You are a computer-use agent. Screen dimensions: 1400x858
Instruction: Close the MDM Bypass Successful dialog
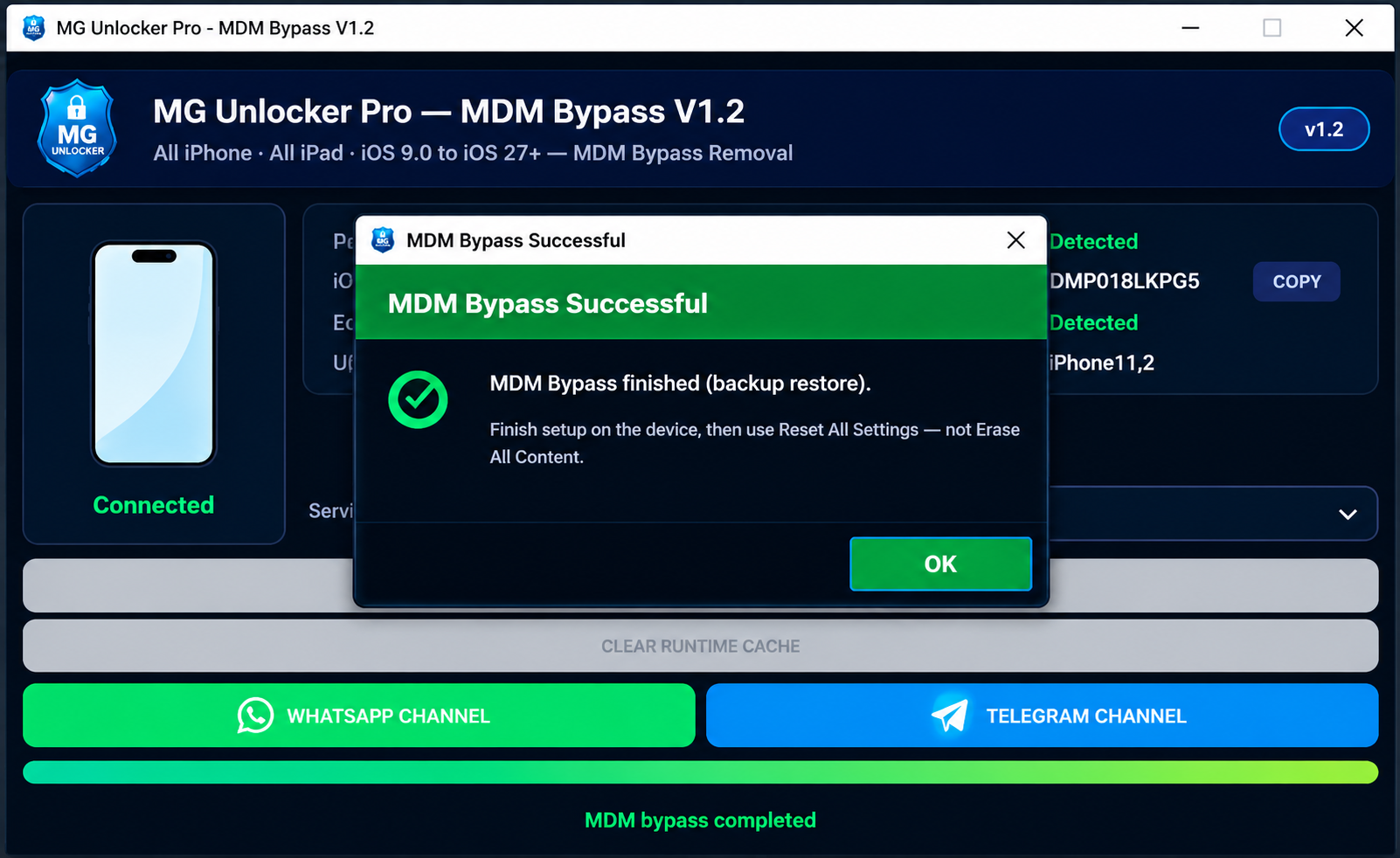[x=1015, y=240]
